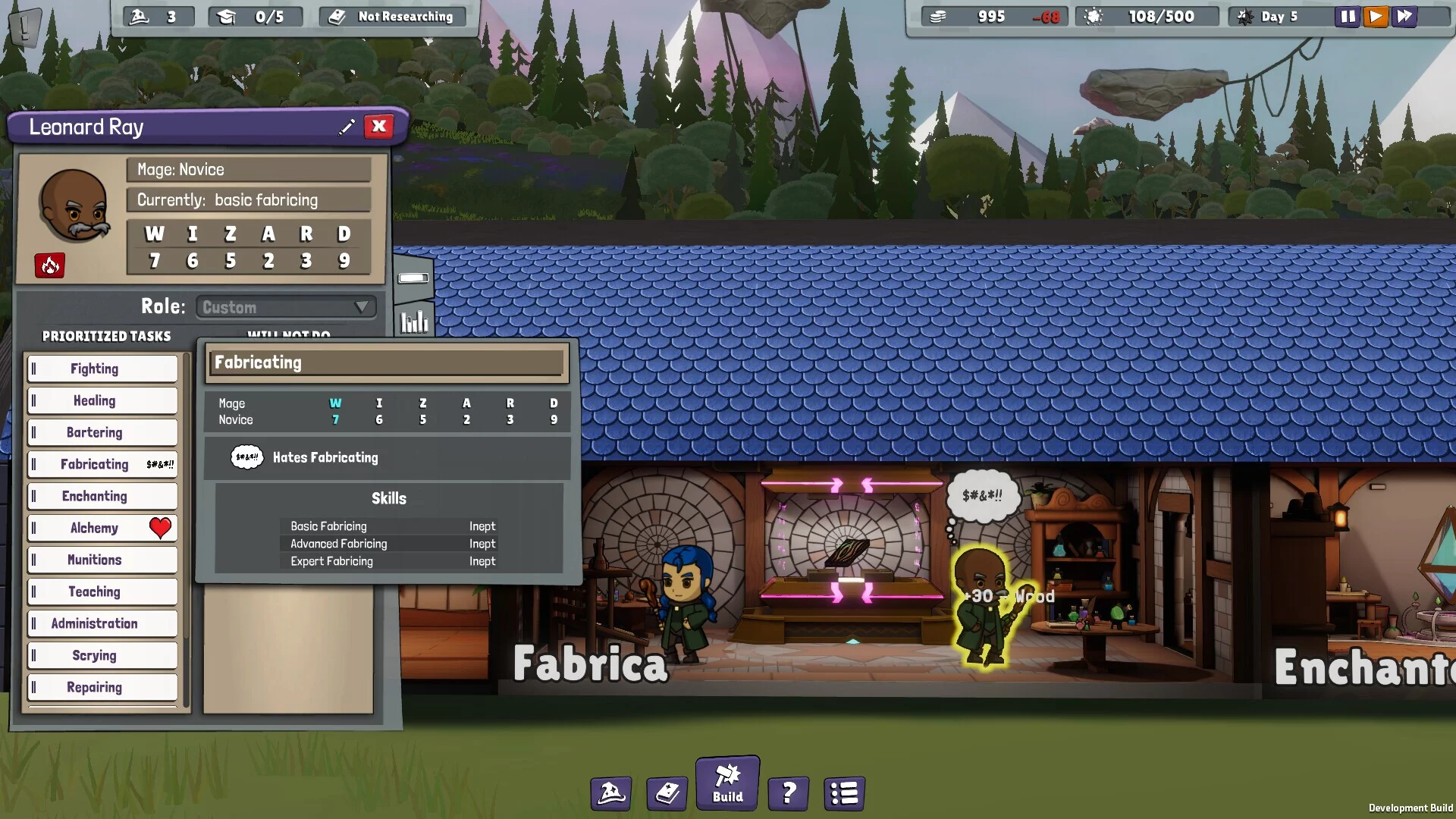Viewport: 1456px width, 819px height.
Task: Select the Enchanting task row
Action: pos(102,496)
